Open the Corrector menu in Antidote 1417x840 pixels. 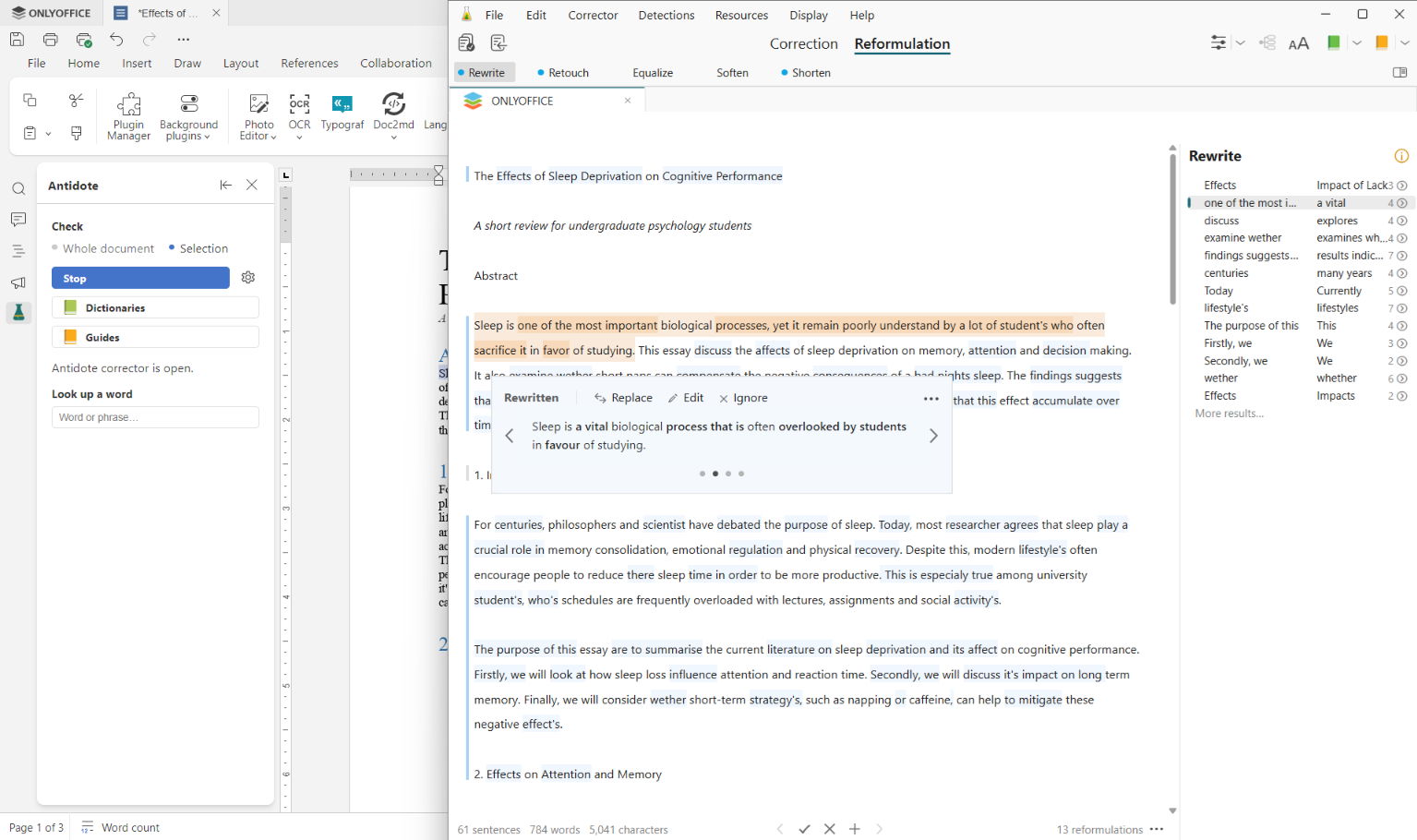[x=593, y=15]
